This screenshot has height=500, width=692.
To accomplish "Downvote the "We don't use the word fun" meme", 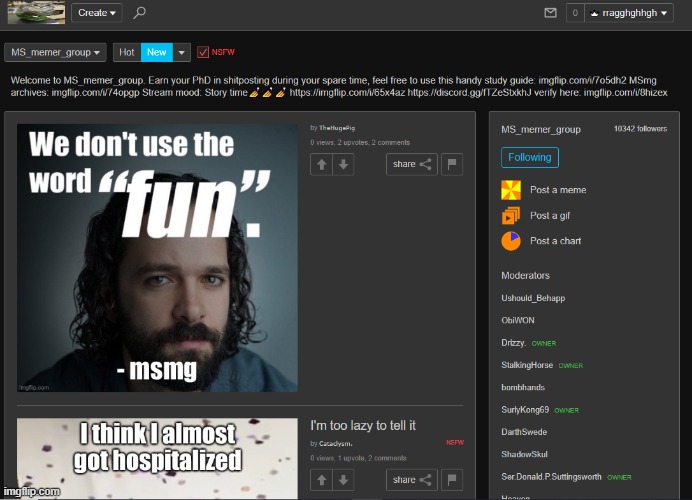I will [x=343, y=165].
